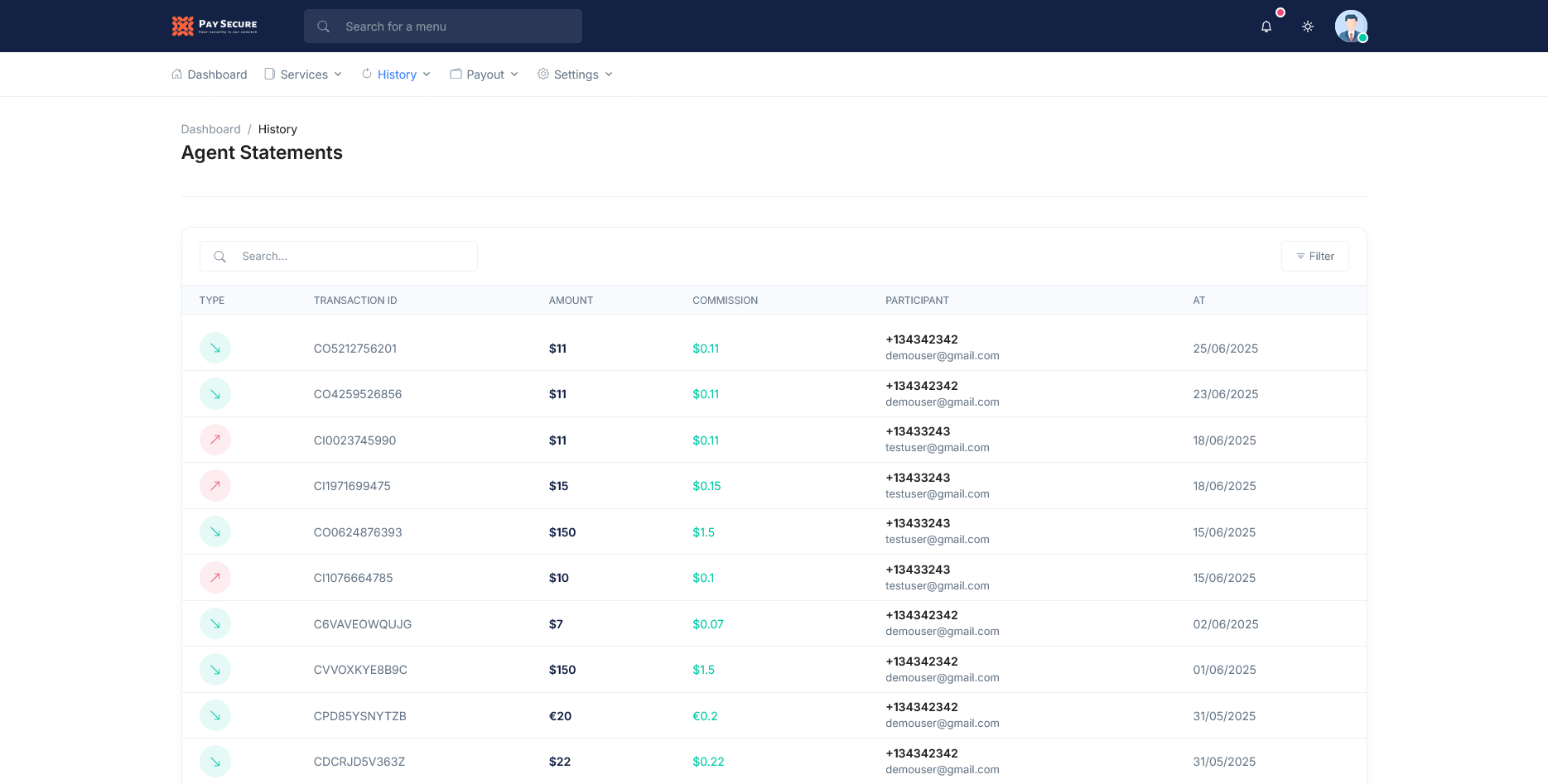The width and height of the screenshot is (1548, 784).
Task: Open the Dashboard breadcrumb link
Action: coord(210,129)
